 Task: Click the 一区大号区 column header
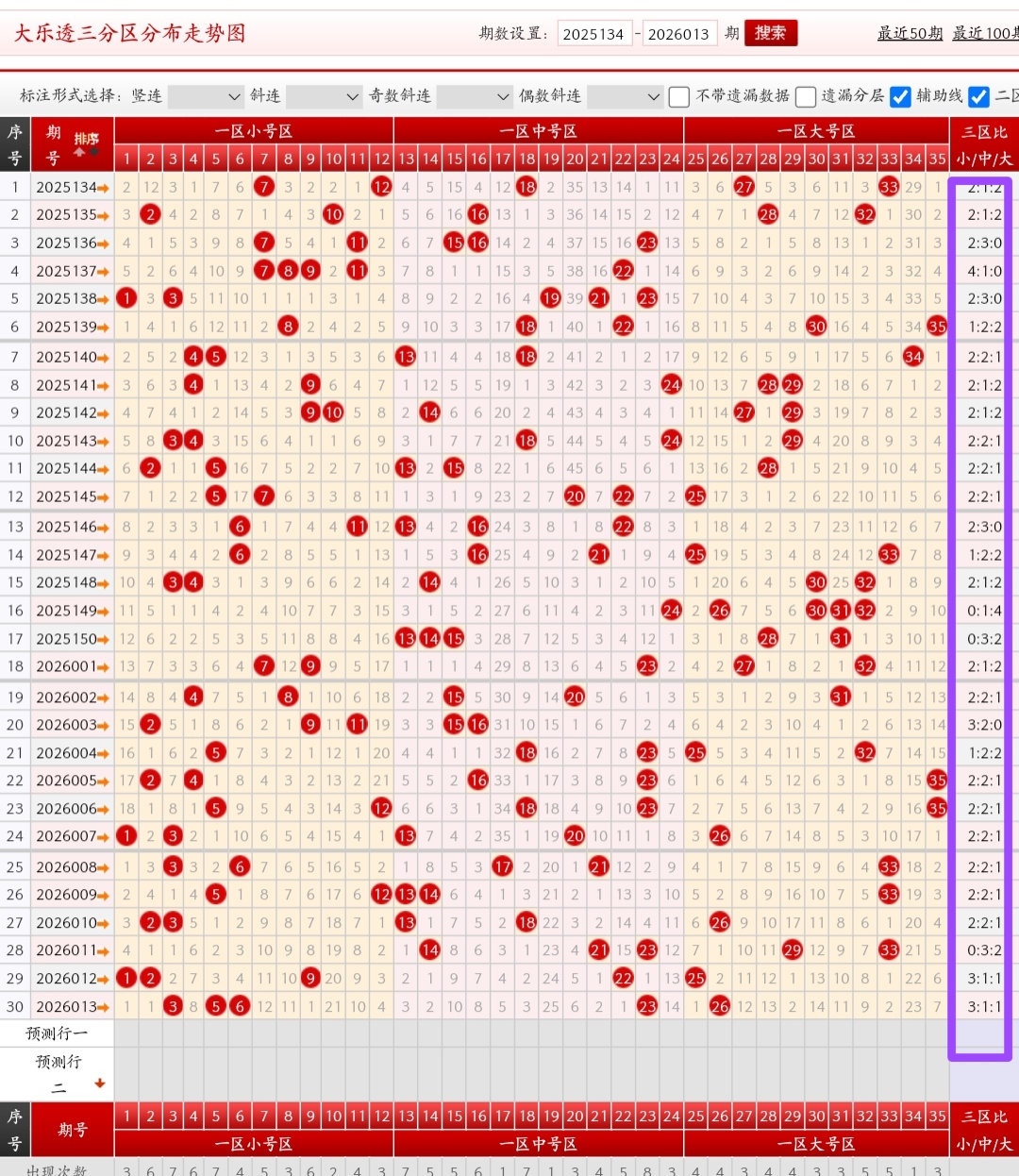[x=816, y=131]
